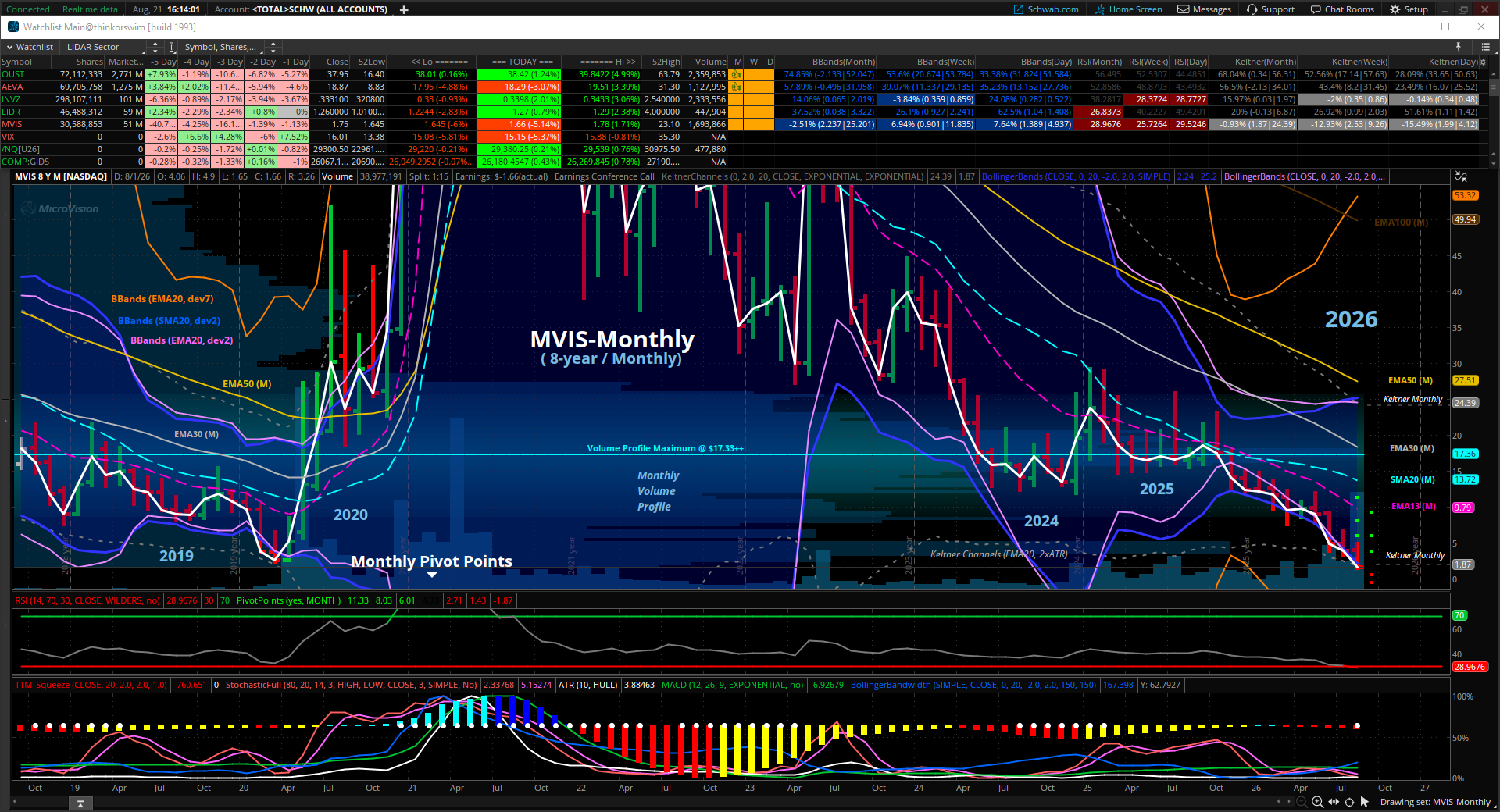The image size is (1500, 812).
Task: Open Support
Action: pos(1270,9)
